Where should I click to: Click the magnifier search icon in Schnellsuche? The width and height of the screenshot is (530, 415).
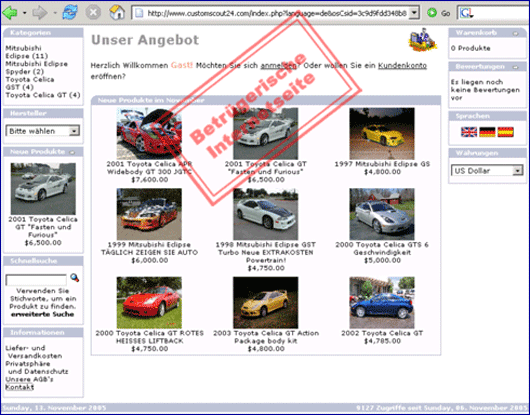pyautogui.click(x=74, y=278)
